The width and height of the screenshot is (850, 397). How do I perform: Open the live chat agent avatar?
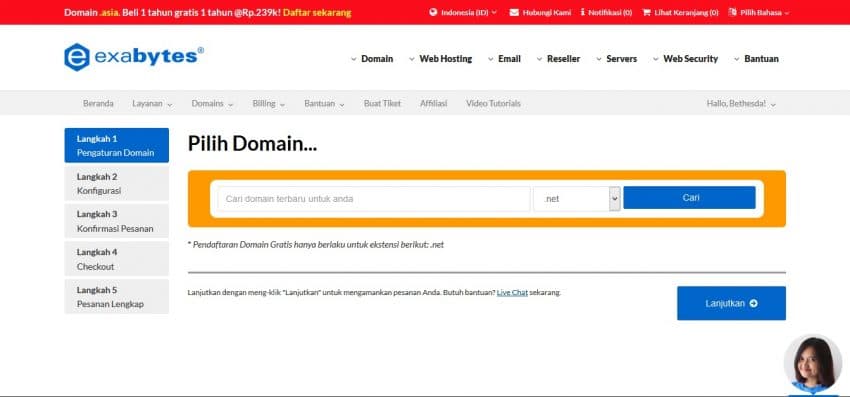pyautogui.click(x=813, y=363)
